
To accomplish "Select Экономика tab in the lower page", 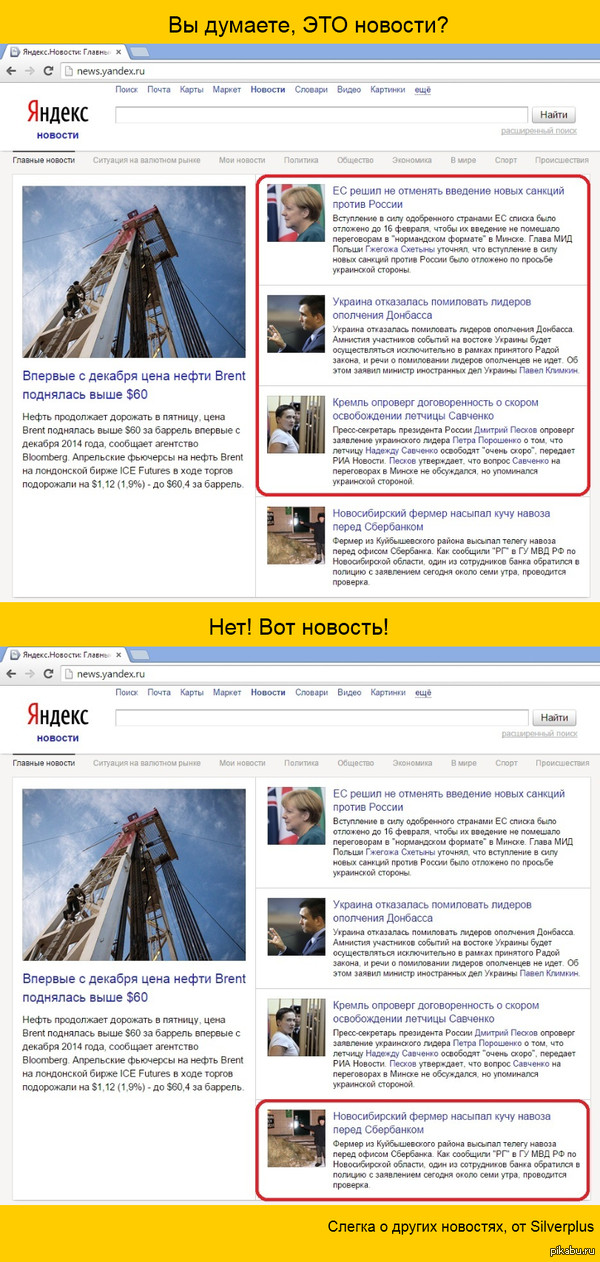I will 411,763.
